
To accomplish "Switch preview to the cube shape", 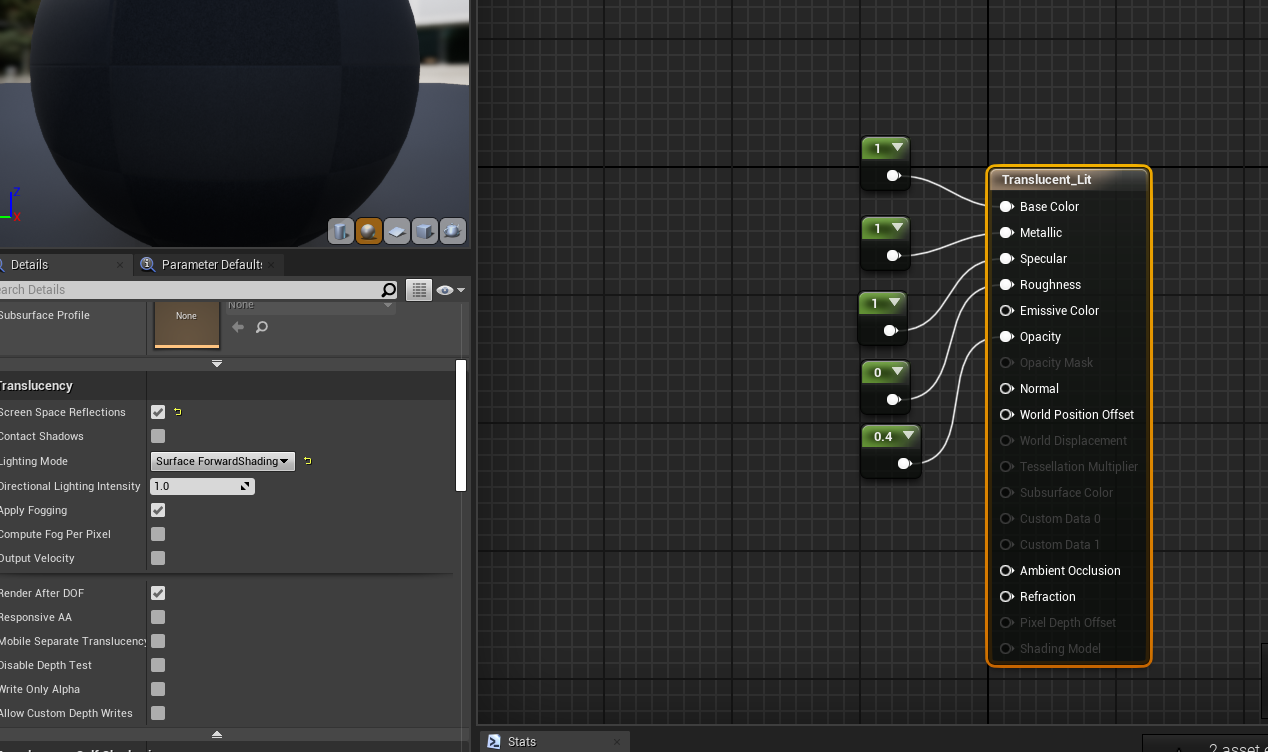I will click(x=424, y=231).
